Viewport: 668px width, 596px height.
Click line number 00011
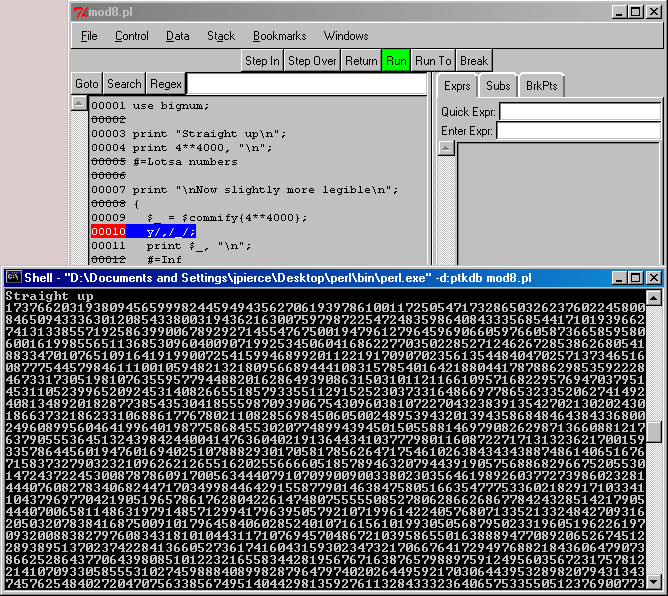click(108, 246)
